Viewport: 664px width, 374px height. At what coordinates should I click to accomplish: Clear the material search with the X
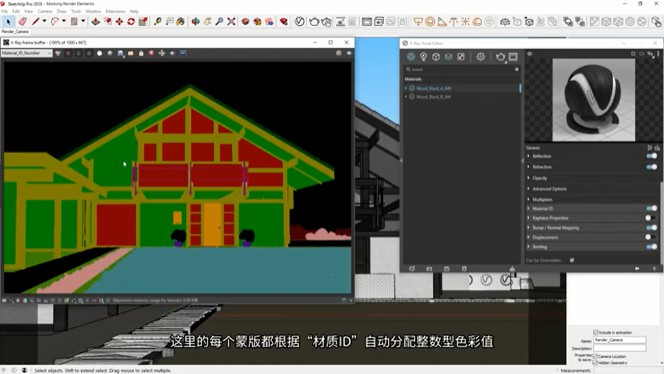click(x=517, y=69)
